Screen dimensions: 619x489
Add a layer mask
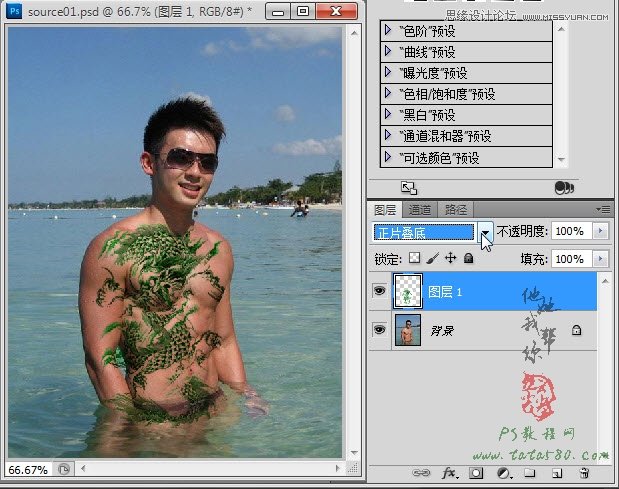coord(476,473)
